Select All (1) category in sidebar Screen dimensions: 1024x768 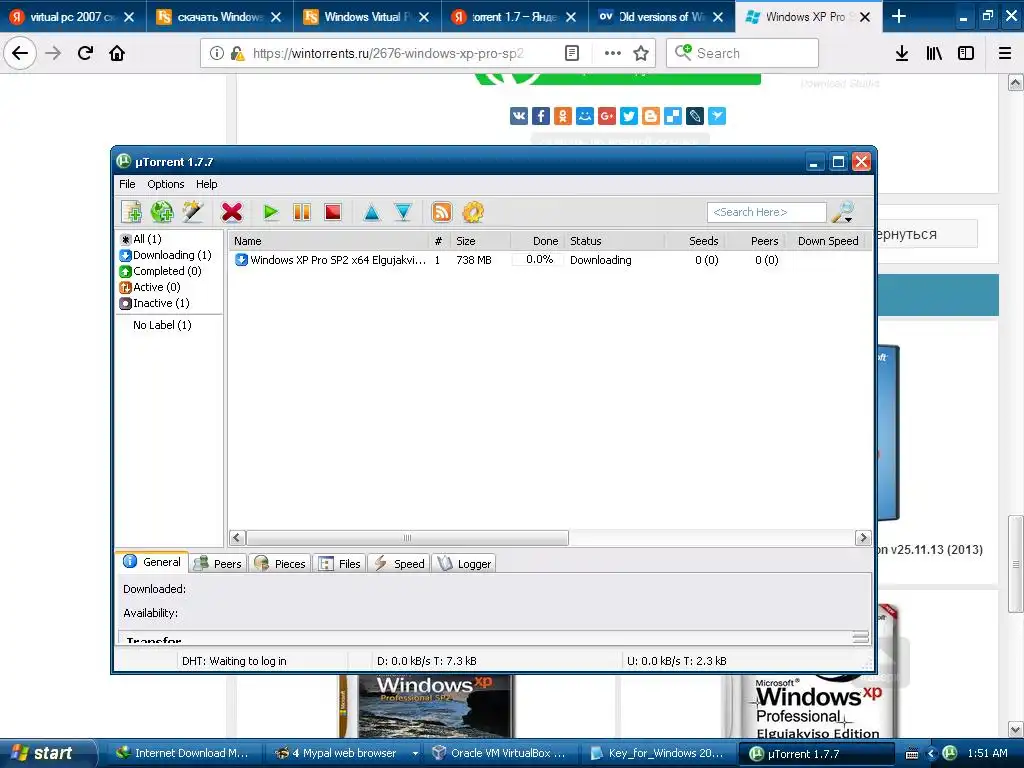coord(140,239)
